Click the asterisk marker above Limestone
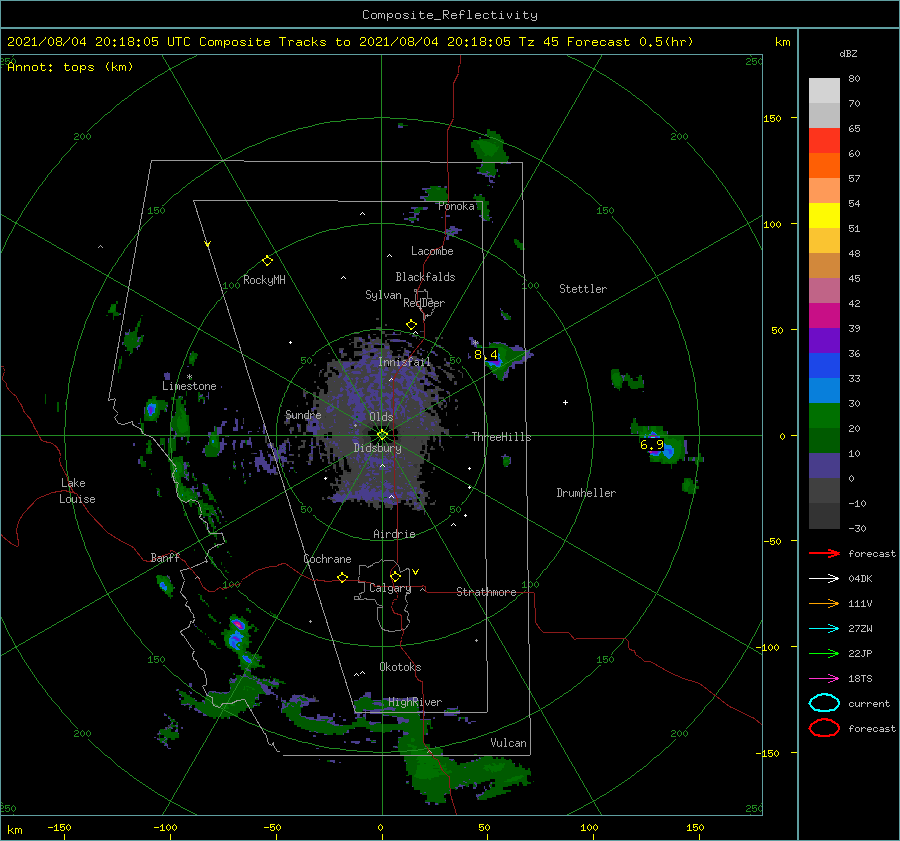The height and width of the screenshot is (841, 900). pyautogui.click(x=189, y=377)
